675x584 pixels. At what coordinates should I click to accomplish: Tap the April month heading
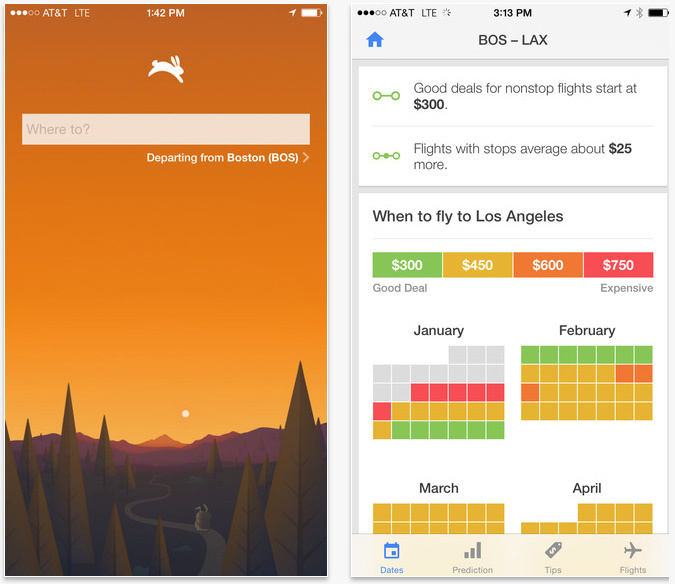587,488
